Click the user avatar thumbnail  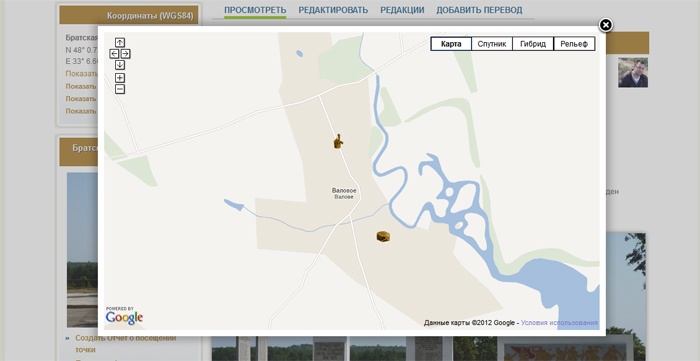[x=633, y=72]
